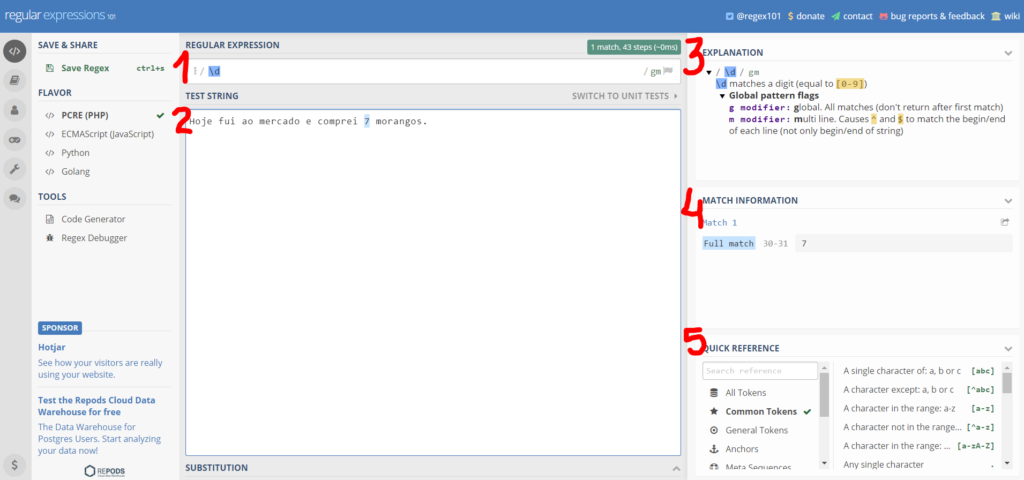Open the contact link in header
The width and height of the screenshot is (1024, 480).
click(x=852, y=16)
